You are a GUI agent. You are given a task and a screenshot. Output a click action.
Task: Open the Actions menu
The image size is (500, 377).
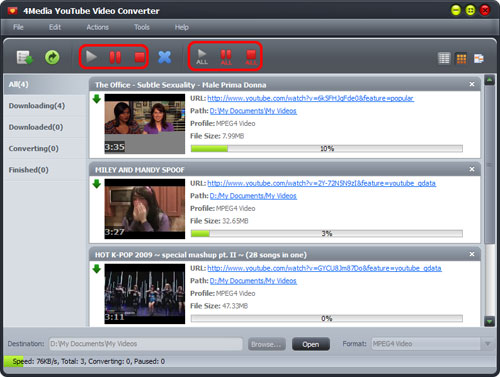(x=98, y=27)
